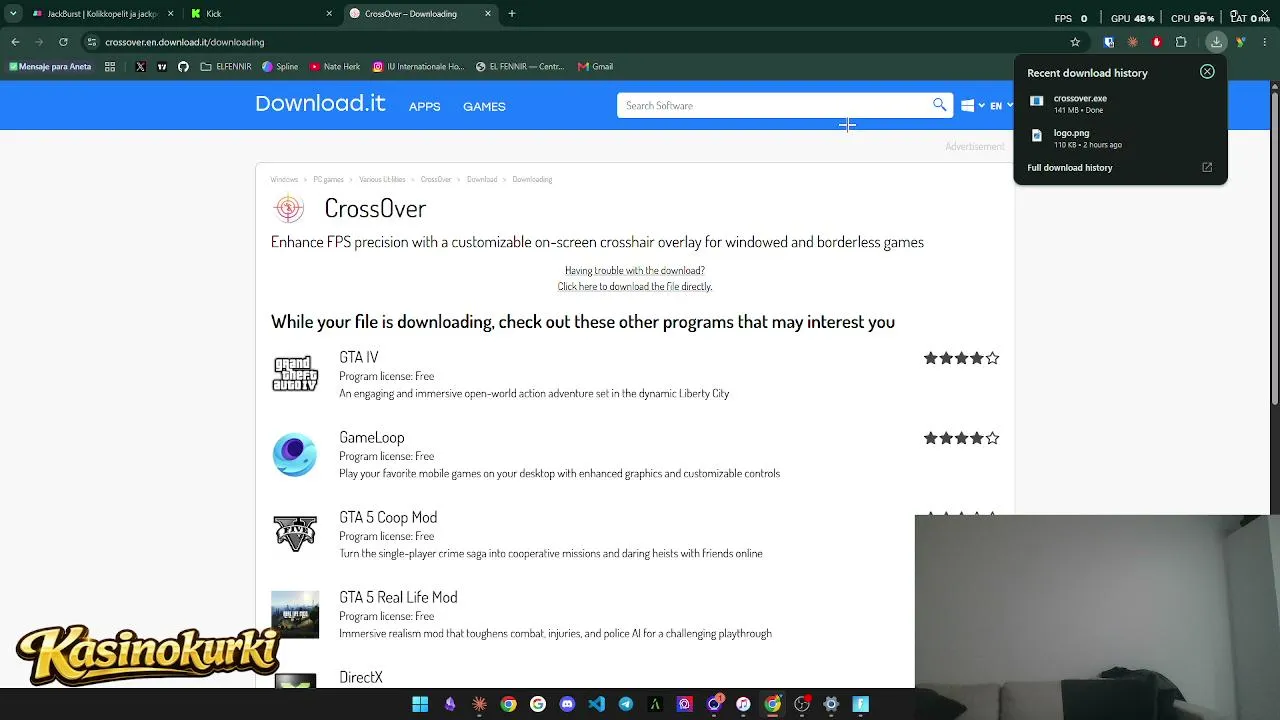This screenshot has width=1280, height=720.
Task: Open Visual Studio Code from the taskbar
Action: click(596, 704)
